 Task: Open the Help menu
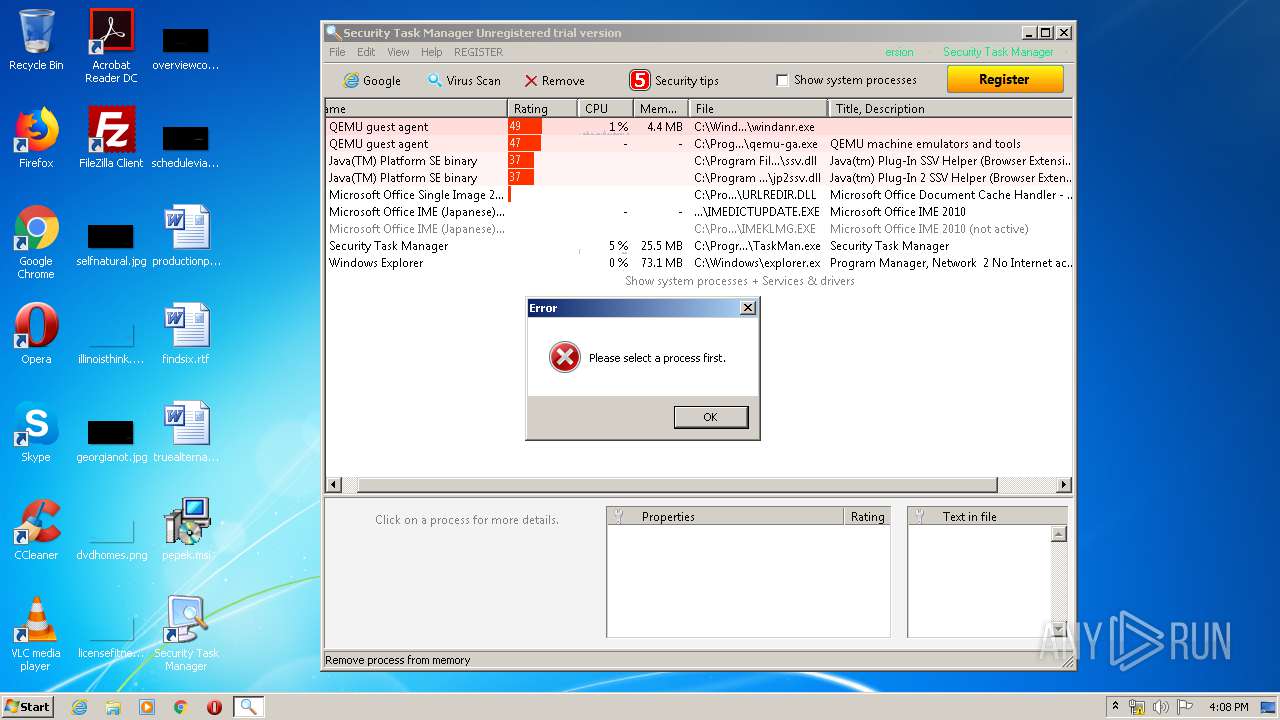pos(431,52)
